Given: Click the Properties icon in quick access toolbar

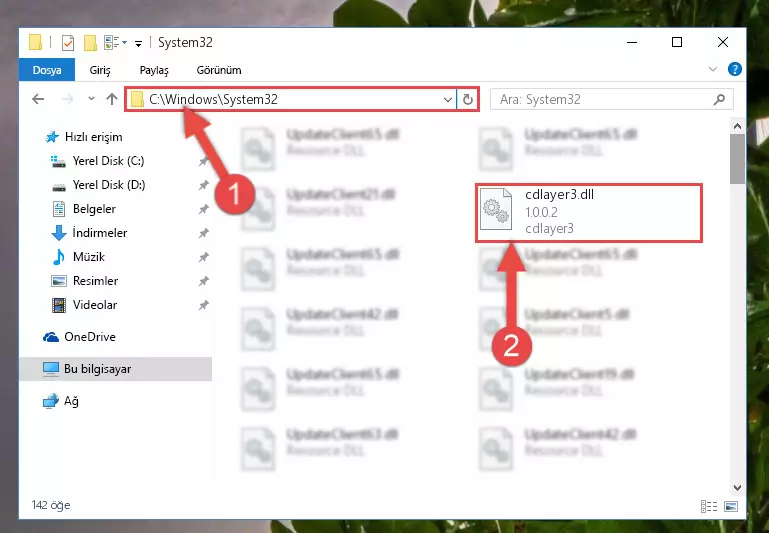Looking at the screenshot, I should coord(68,43).
